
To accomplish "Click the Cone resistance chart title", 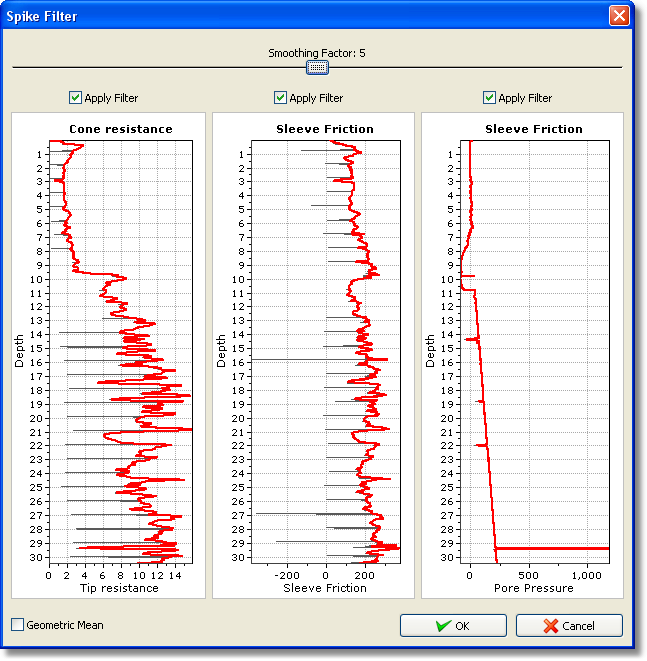I will [120, 129].
